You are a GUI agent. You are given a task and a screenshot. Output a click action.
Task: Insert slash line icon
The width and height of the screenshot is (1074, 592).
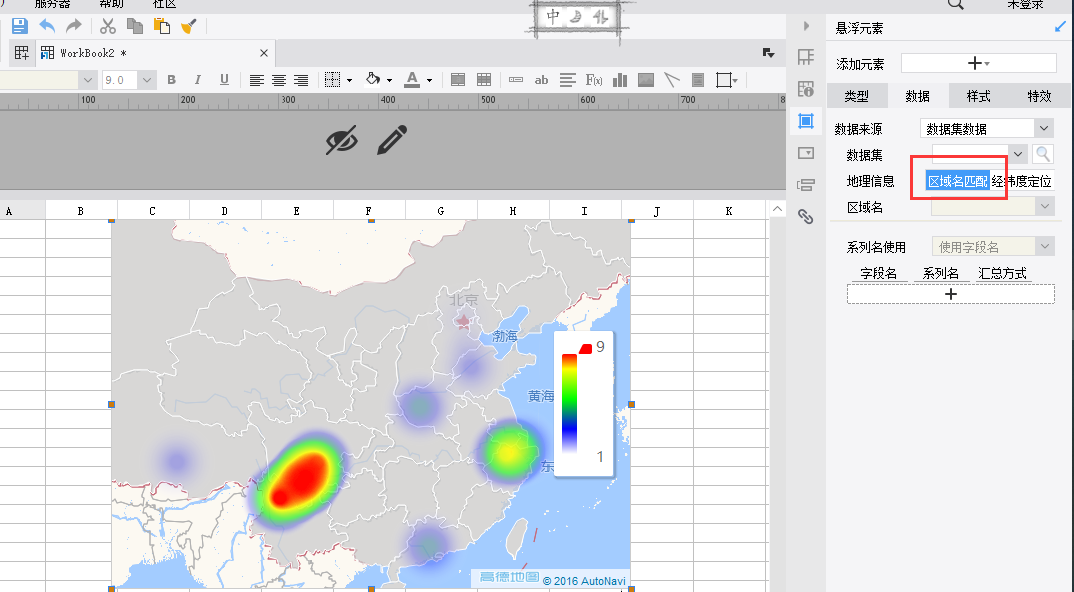point(671,80)
